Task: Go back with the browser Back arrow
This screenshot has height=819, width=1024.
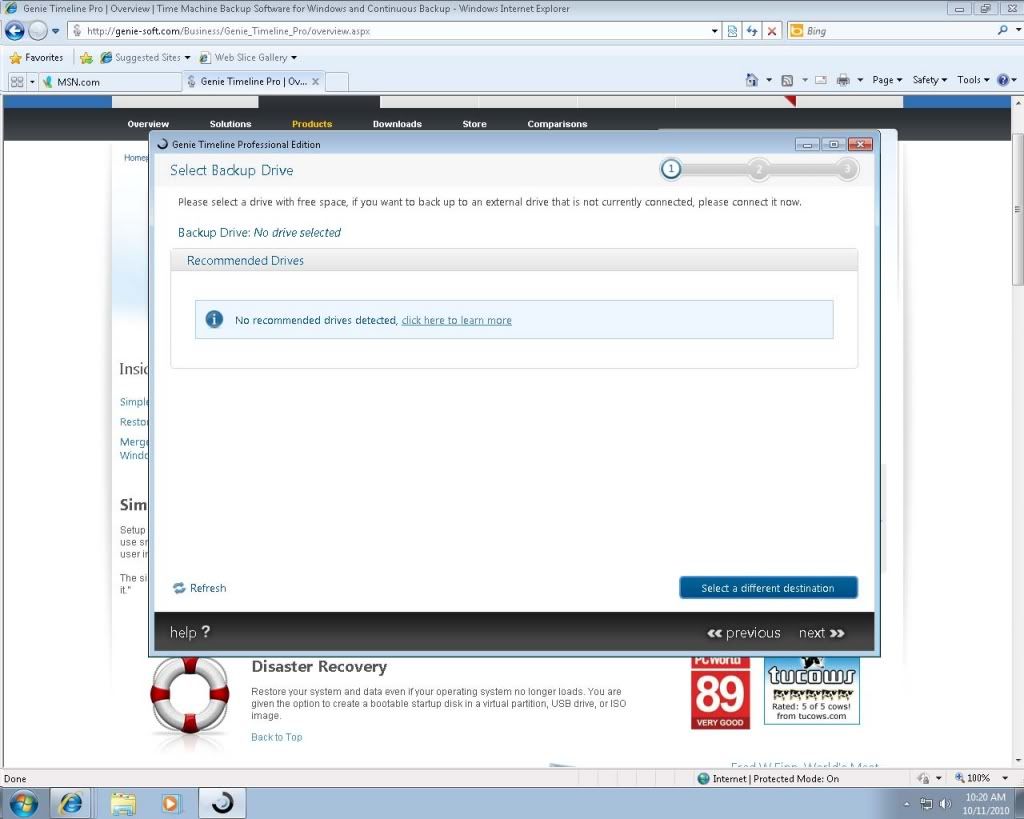Action: point(14,31)
